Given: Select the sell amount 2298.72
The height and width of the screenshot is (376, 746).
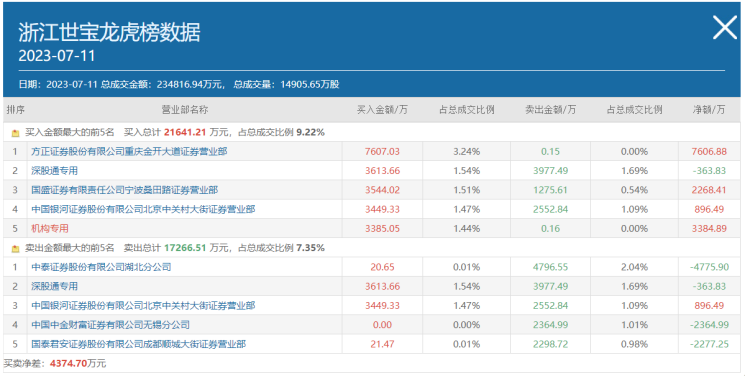Looking at the screenshot, I should tap(550, 344).
